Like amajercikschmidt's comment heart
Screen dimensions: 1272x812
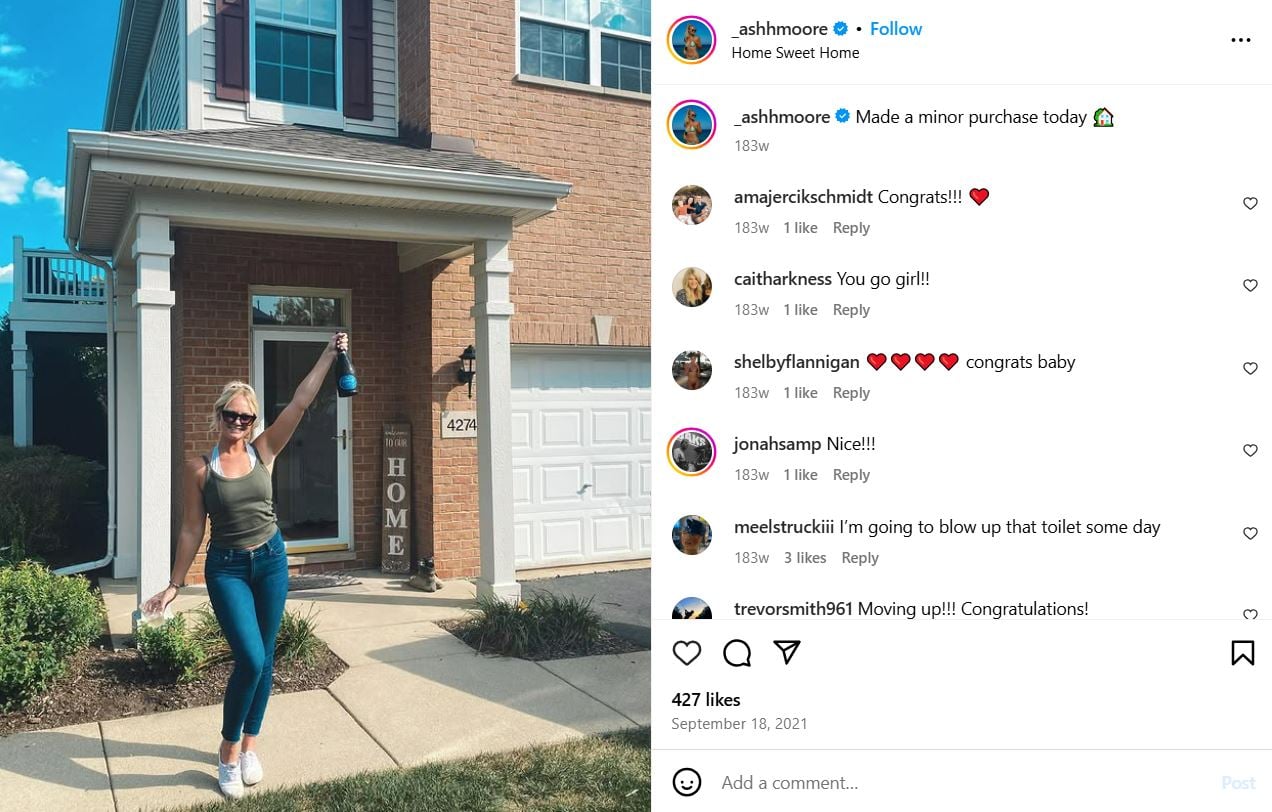(1250, 203)
